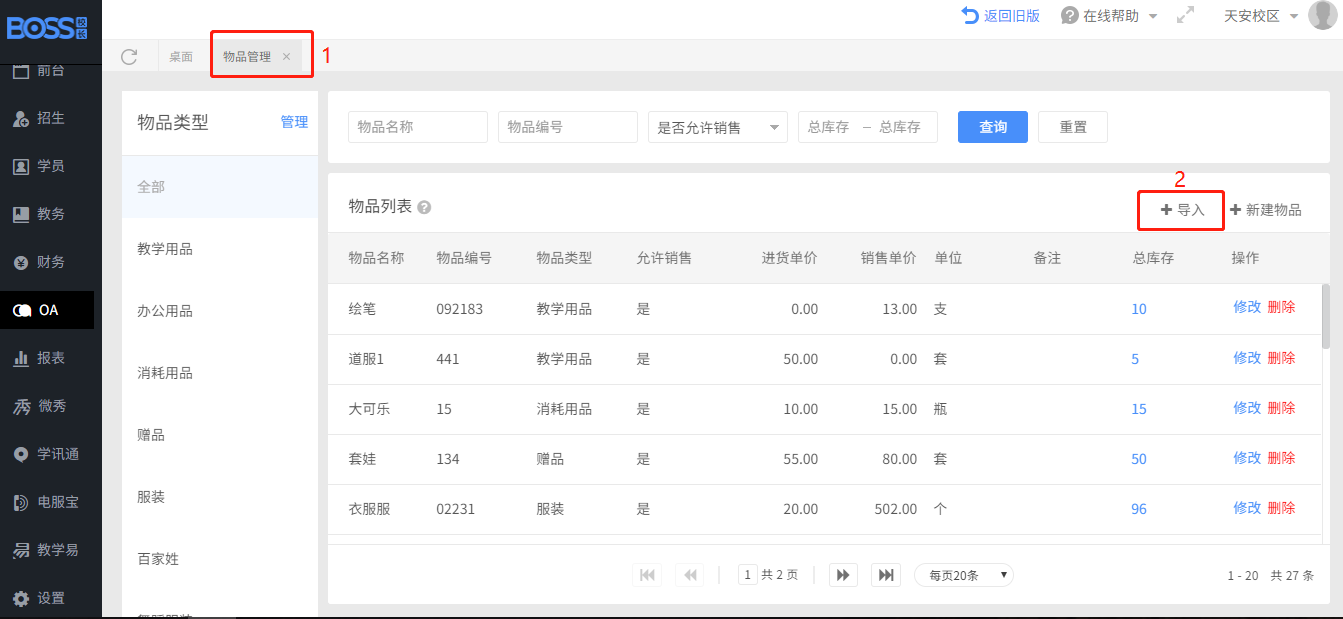Click the help icon beside 物品列表
The height and width of the screenshot is (619, 1343).
pyautogui.click(x=424, y=207)
